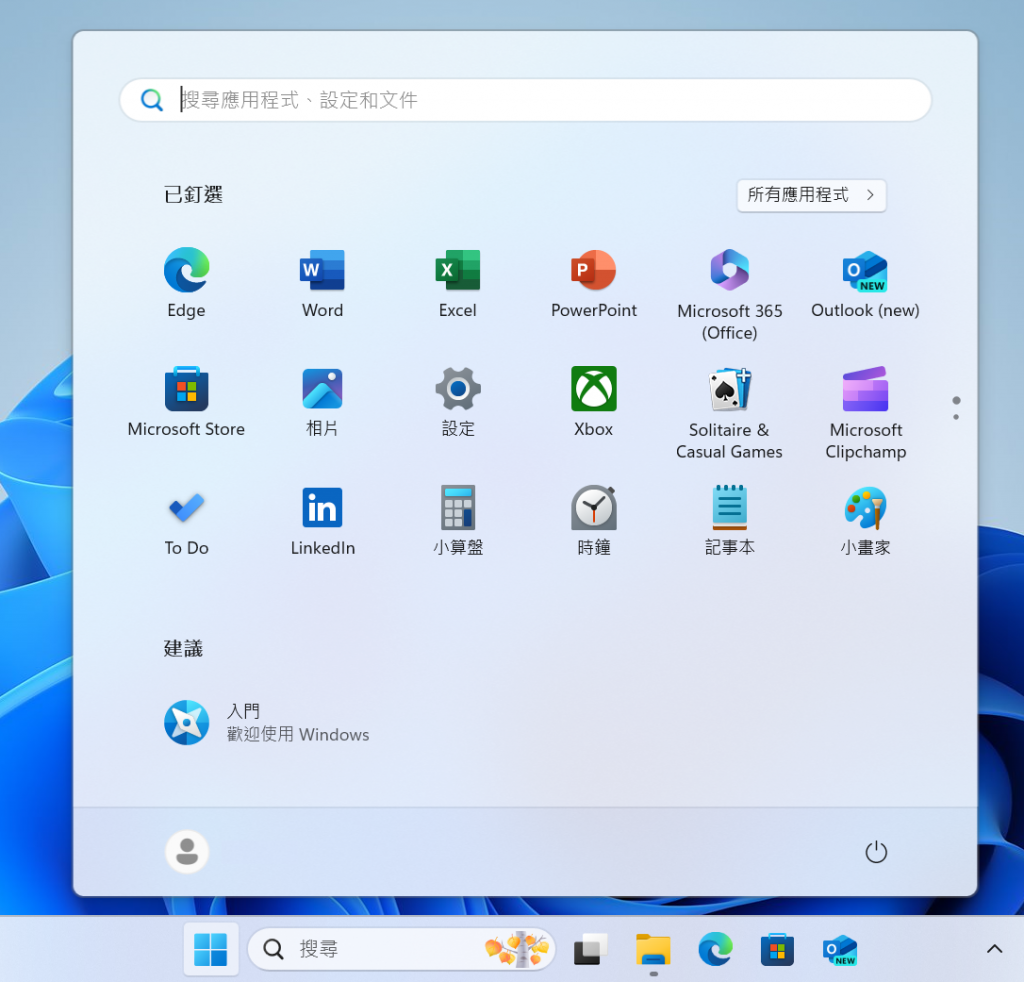The image size is (1024, 982).
Task: Open the Edge app from pinned apps
Action: click(186, 282)
